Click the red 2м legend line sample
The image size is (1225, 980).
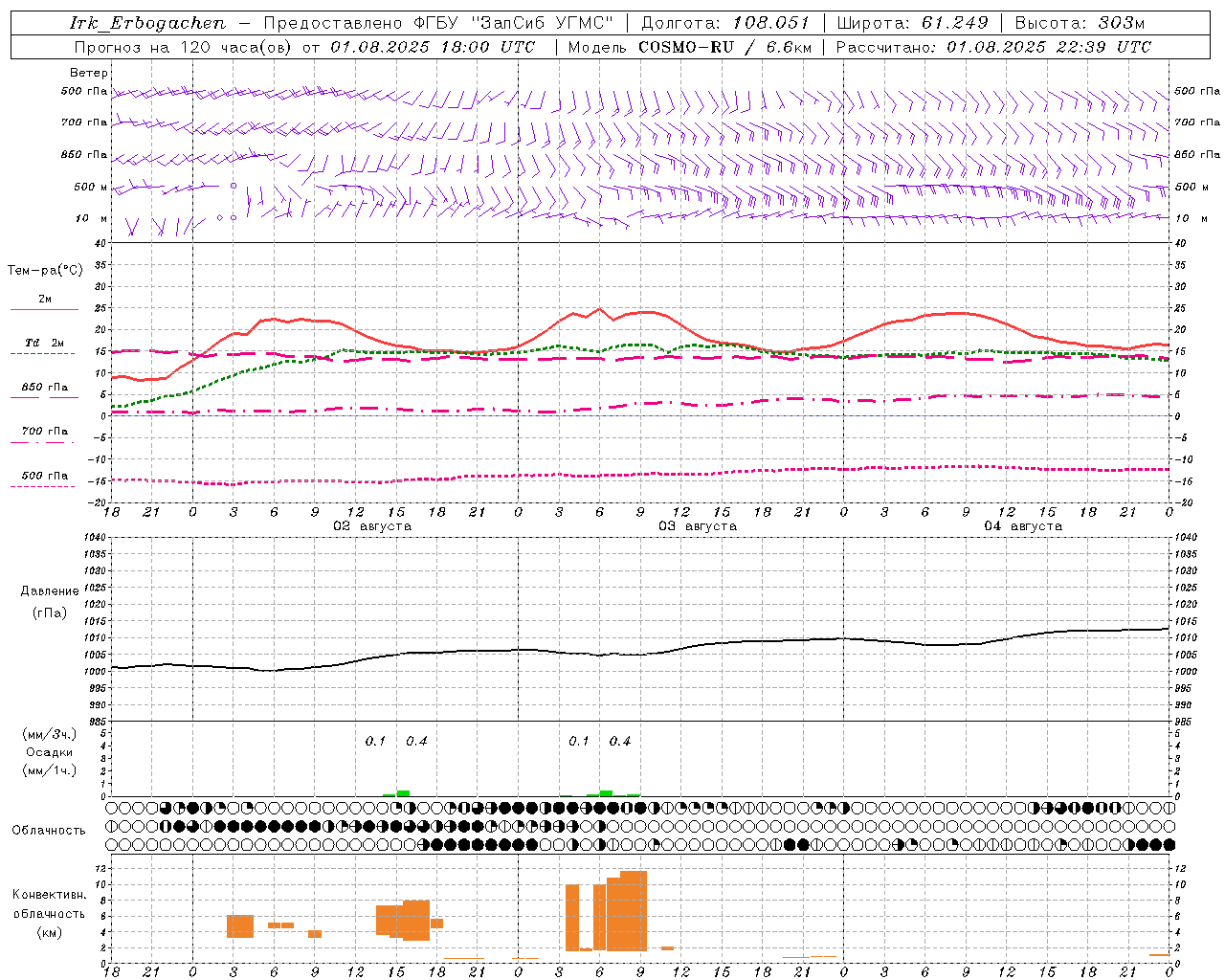[45, 309]
